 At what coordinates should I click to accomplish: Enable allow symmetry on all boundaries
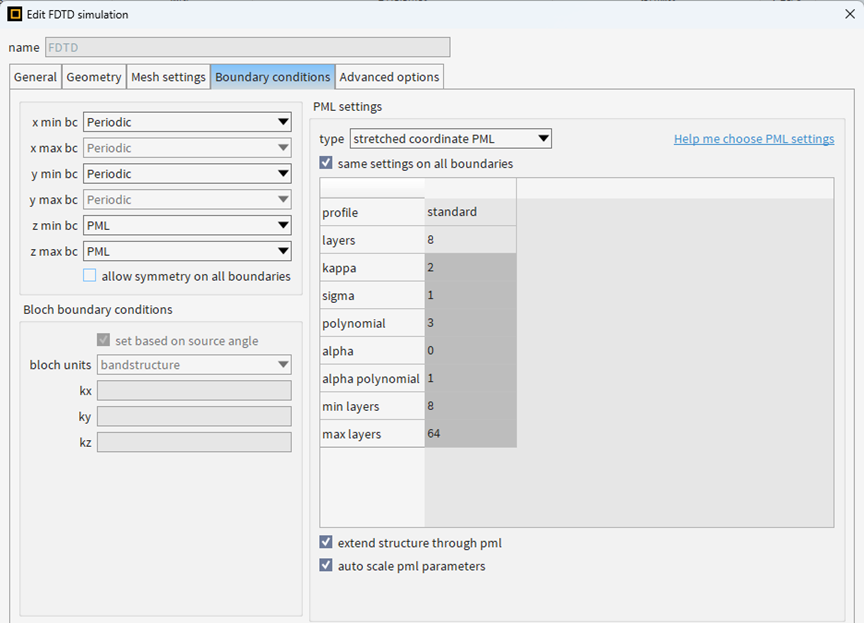pyautogui.click(x=89, y=275)
